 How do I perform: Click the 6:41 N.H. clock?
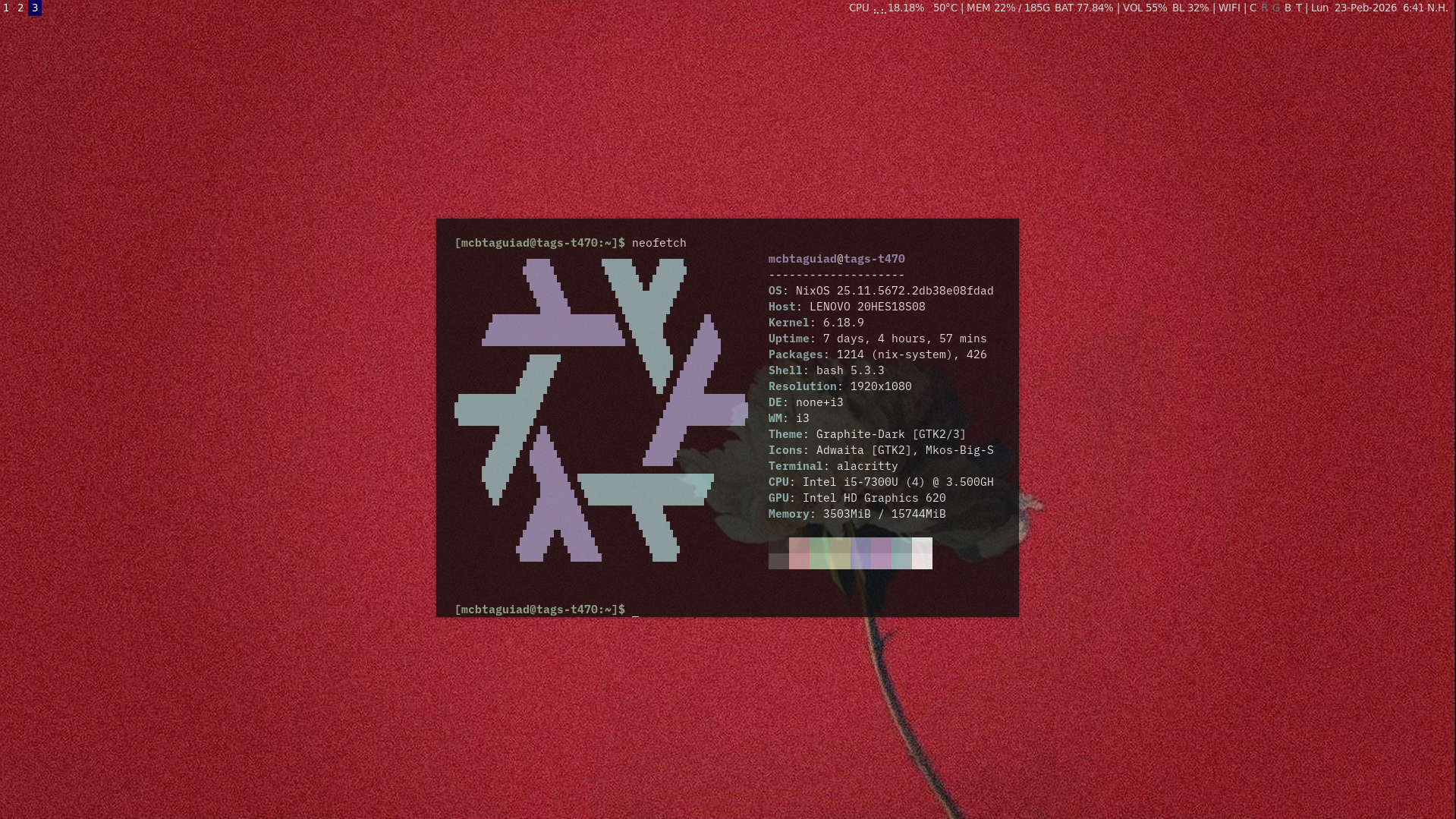point(1425,8)
